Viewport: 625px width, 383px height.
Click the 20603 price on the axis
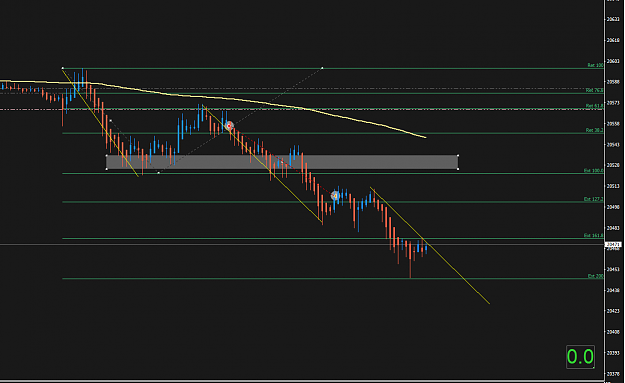pyautogui.click(x=613, y=61)
